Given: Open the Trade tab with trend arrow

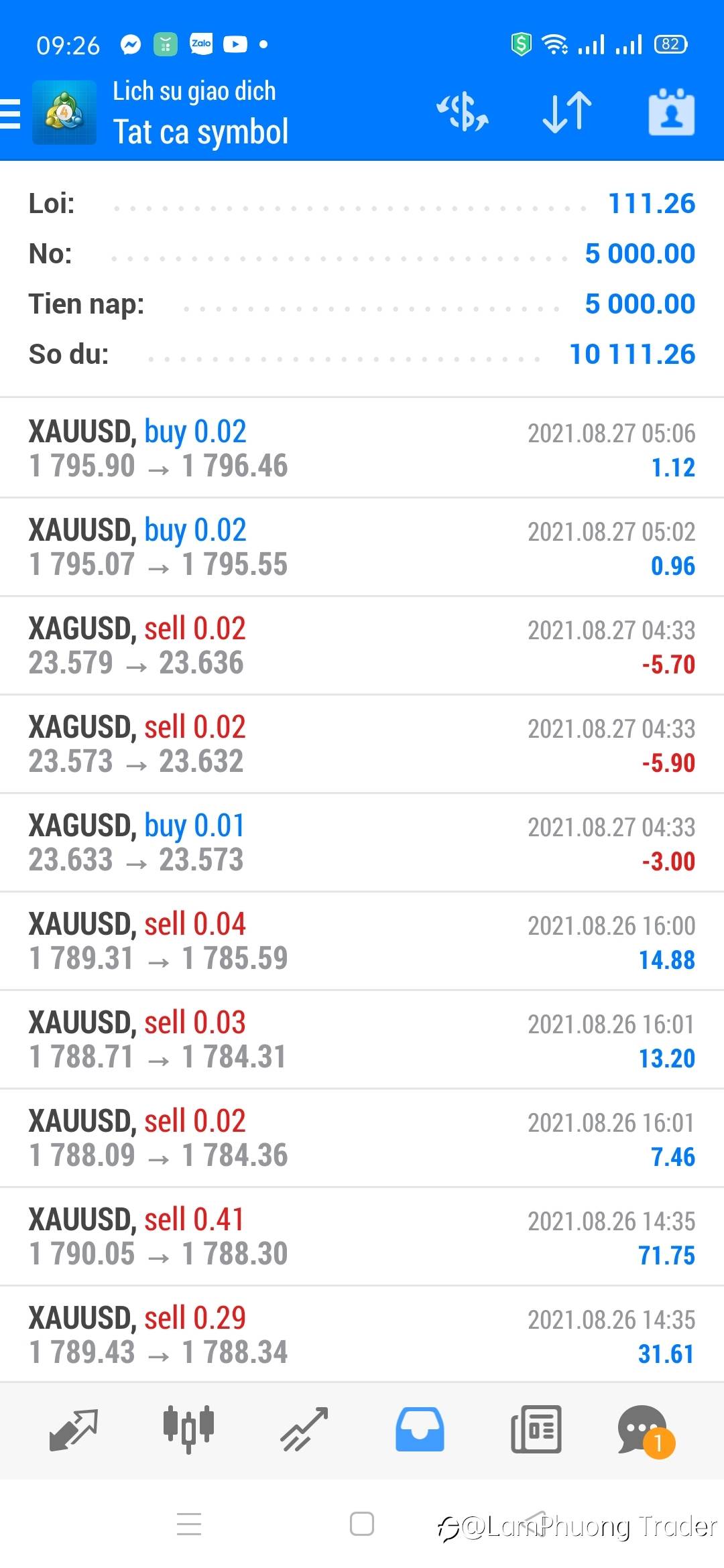Looking at the screenshot, I should click(x=304, y=1429).
